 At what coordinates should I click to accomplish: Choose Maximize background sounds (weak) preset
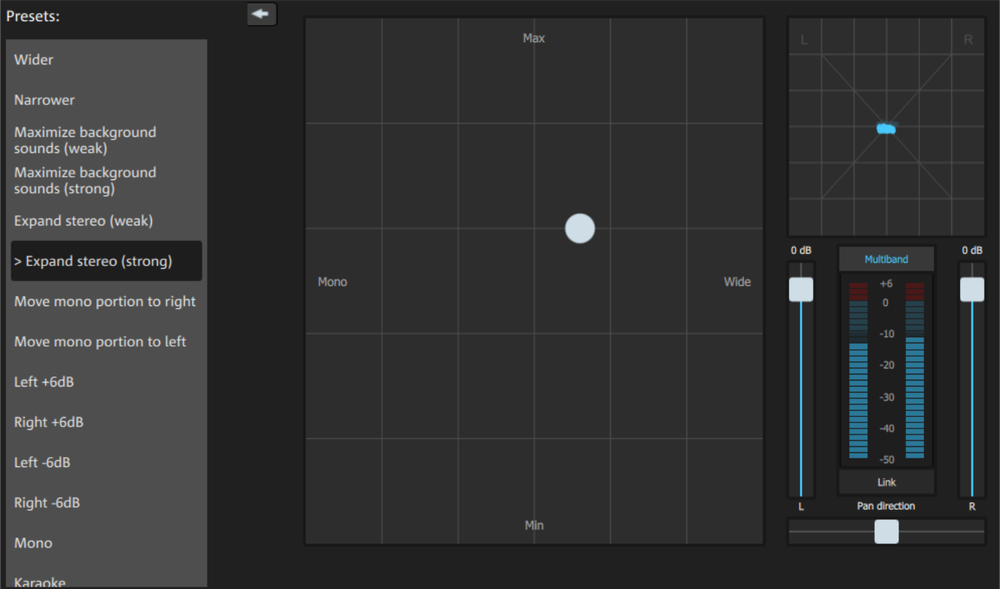point(85,140)
